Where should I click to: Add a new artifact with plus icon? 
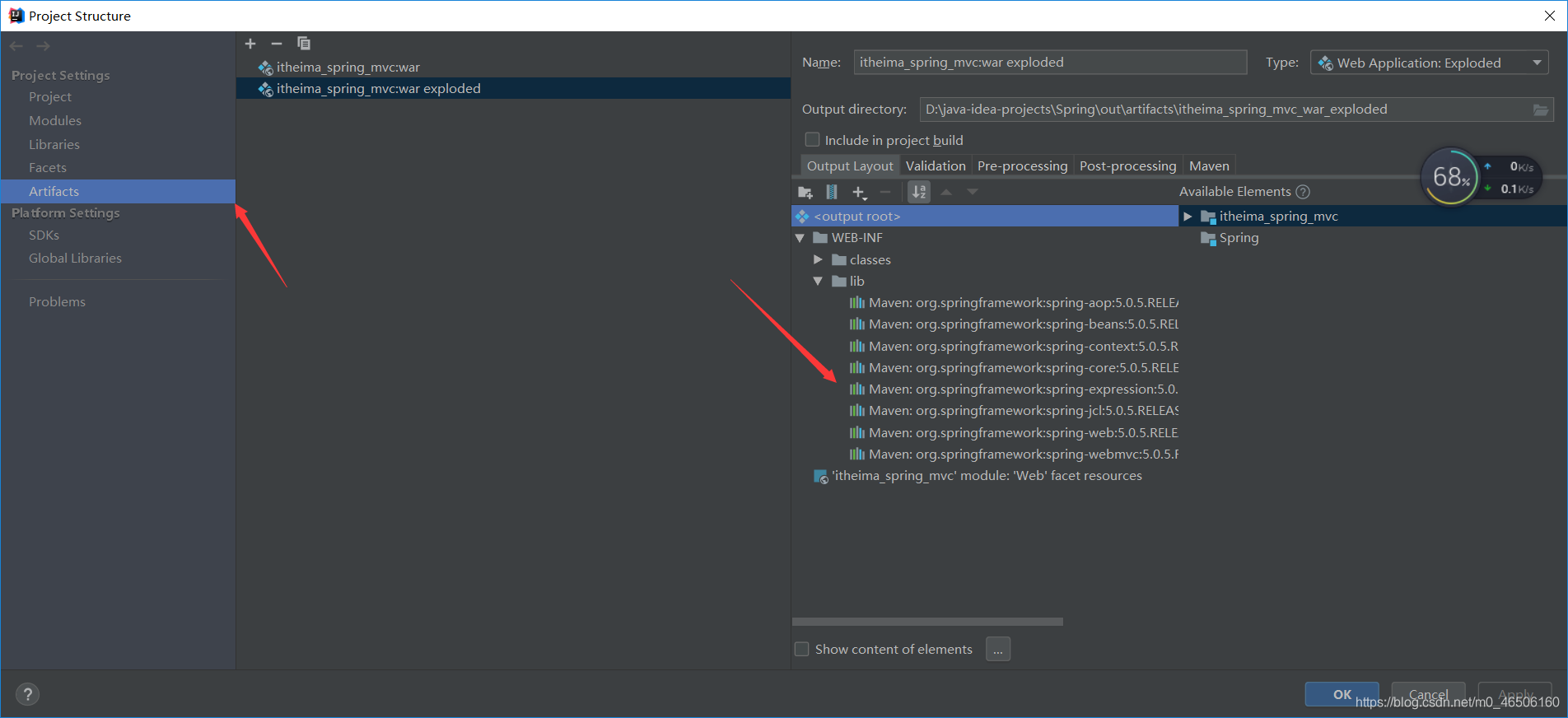[x=250, y=44]
